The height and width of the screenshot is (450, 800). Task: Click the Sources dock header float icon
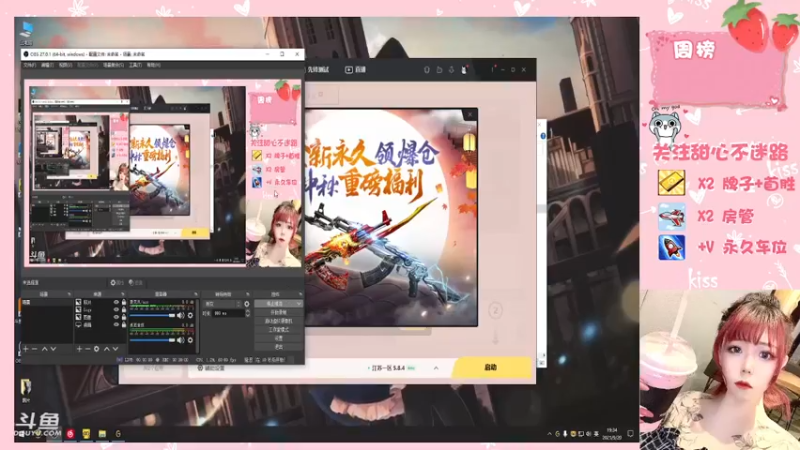(x=122, y=294)
